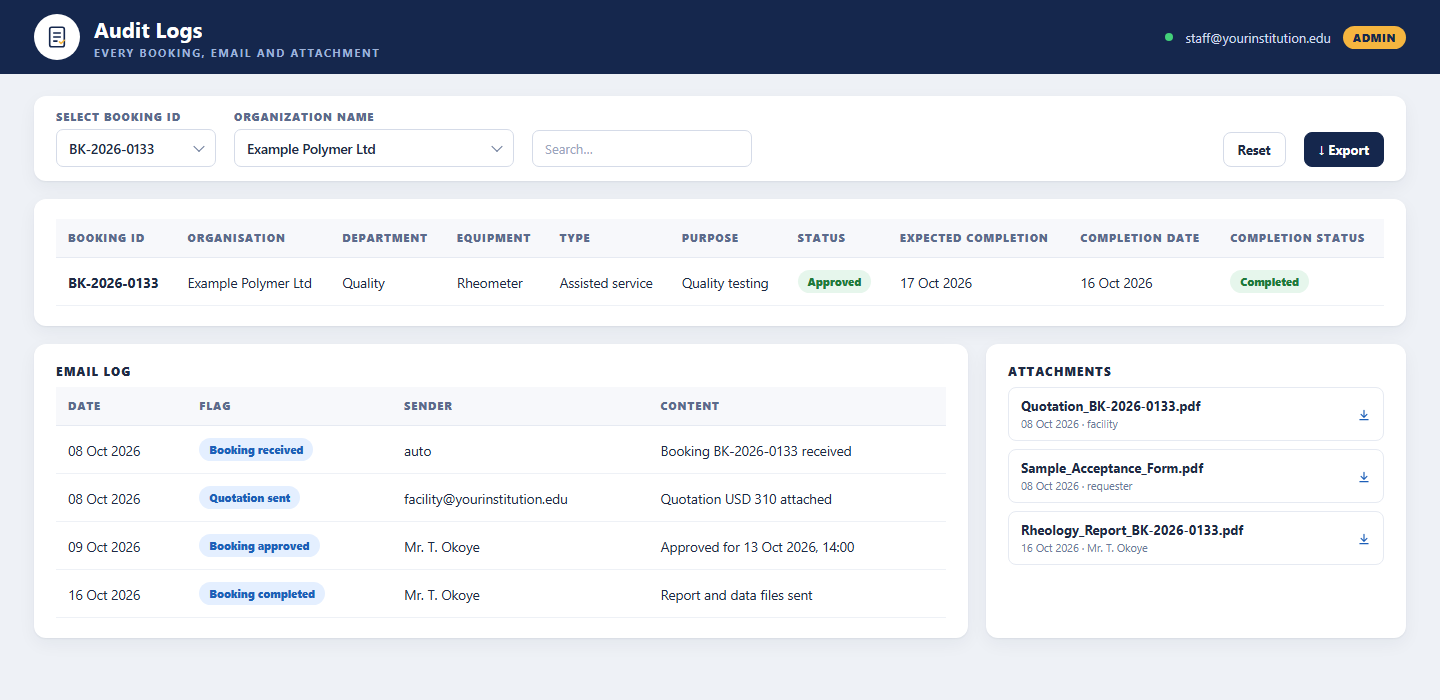Viewport: 1440px width, 700px height.
Task: Open the Sample_Acceptance_Form.pdf attachment
Action: pyautogui.click(x=1196, y=476)
